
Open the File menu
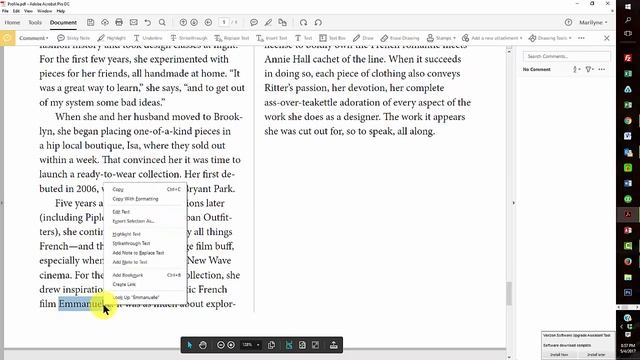click(x=5, y=11)
